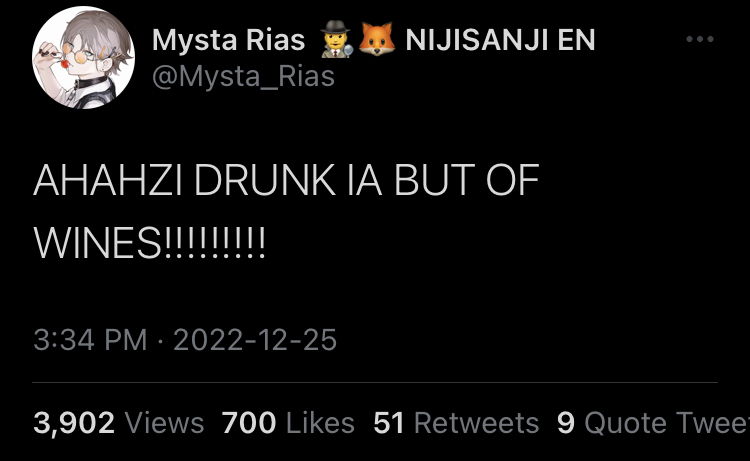Click the word "DRUNK" in the tweet

click(x=265, y=180)
